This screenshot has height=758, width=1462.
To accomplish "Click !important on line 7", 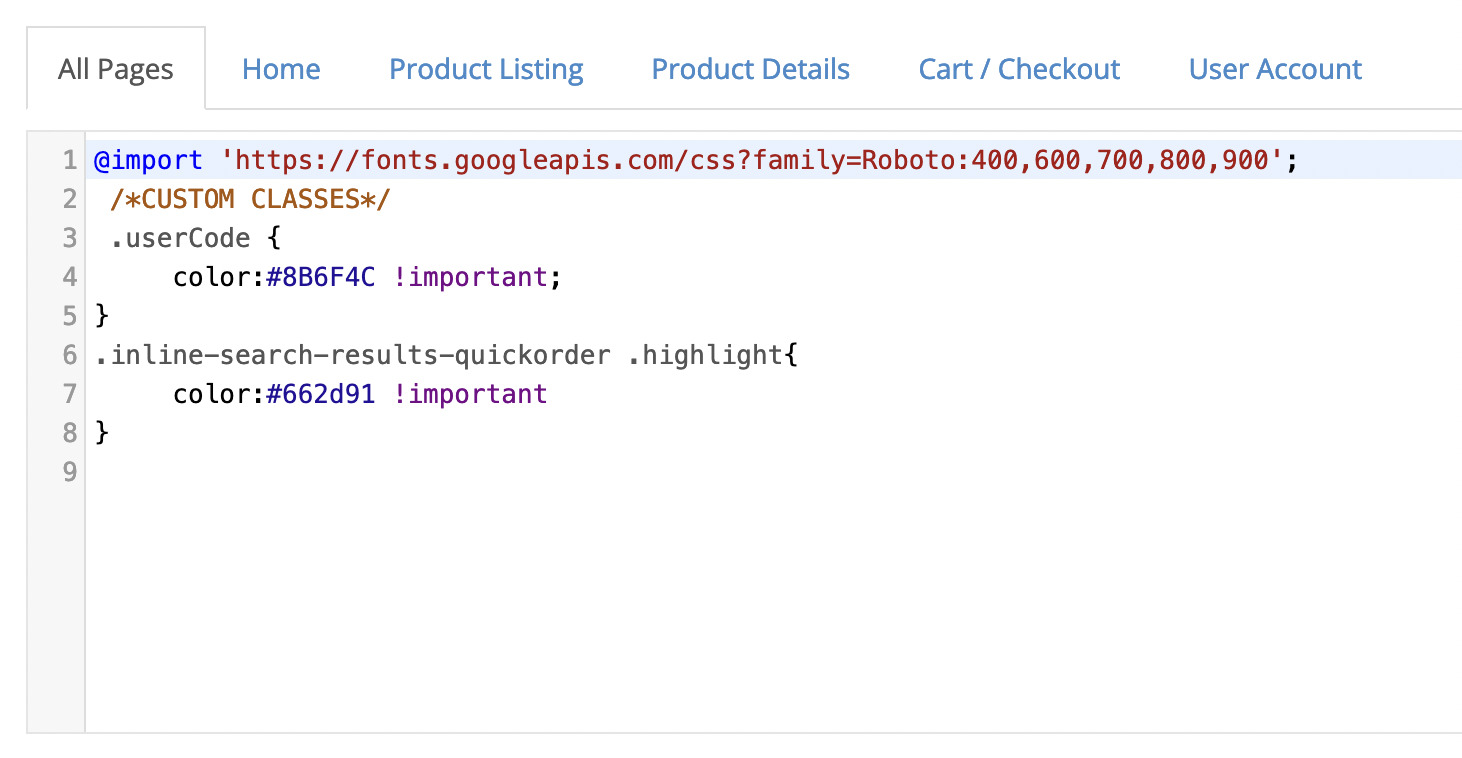I will (470, 394).
